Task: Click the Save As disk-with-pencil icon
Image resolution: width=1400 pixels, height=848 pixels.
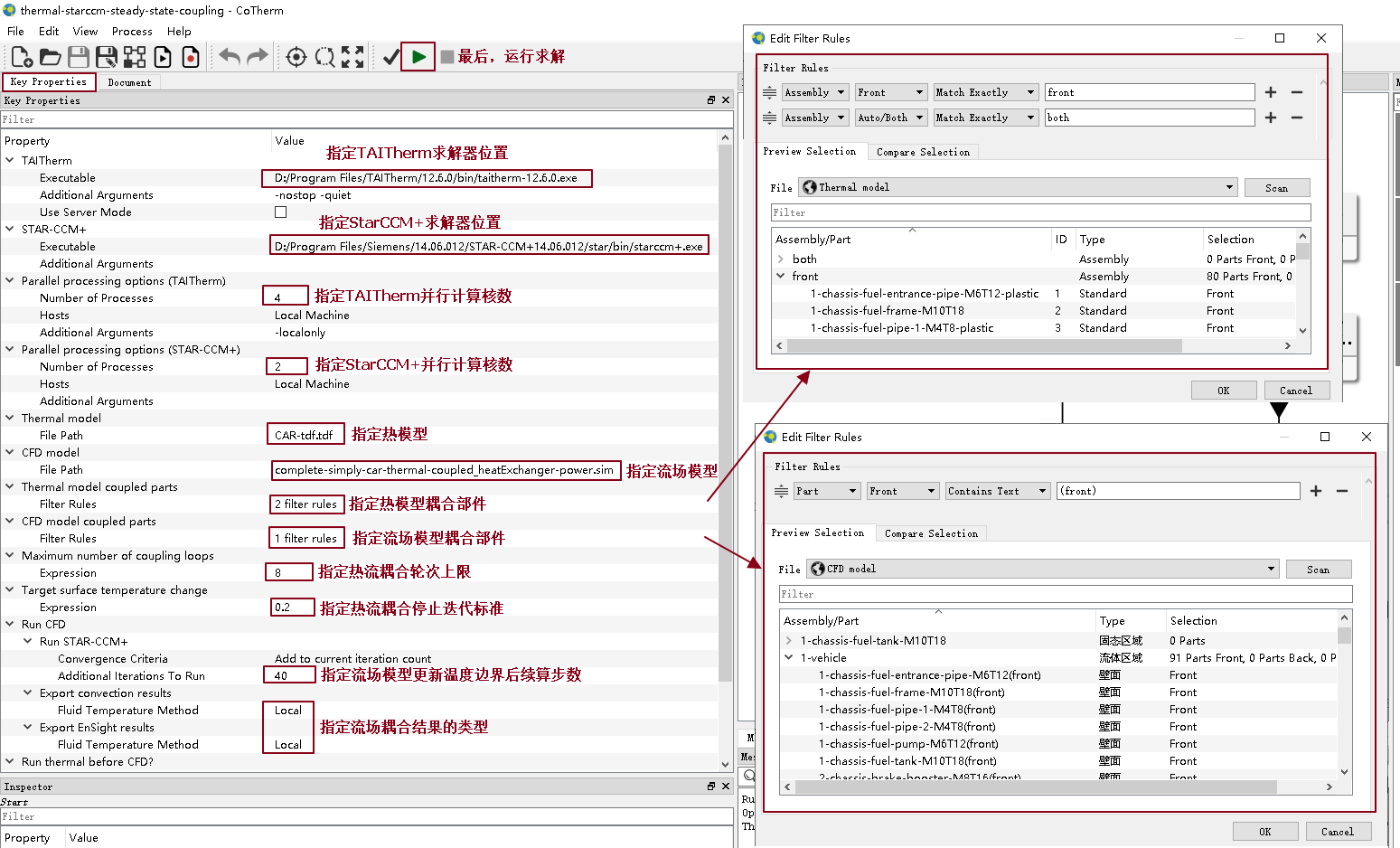Action: pyautogui.click(x=107, y=57)
